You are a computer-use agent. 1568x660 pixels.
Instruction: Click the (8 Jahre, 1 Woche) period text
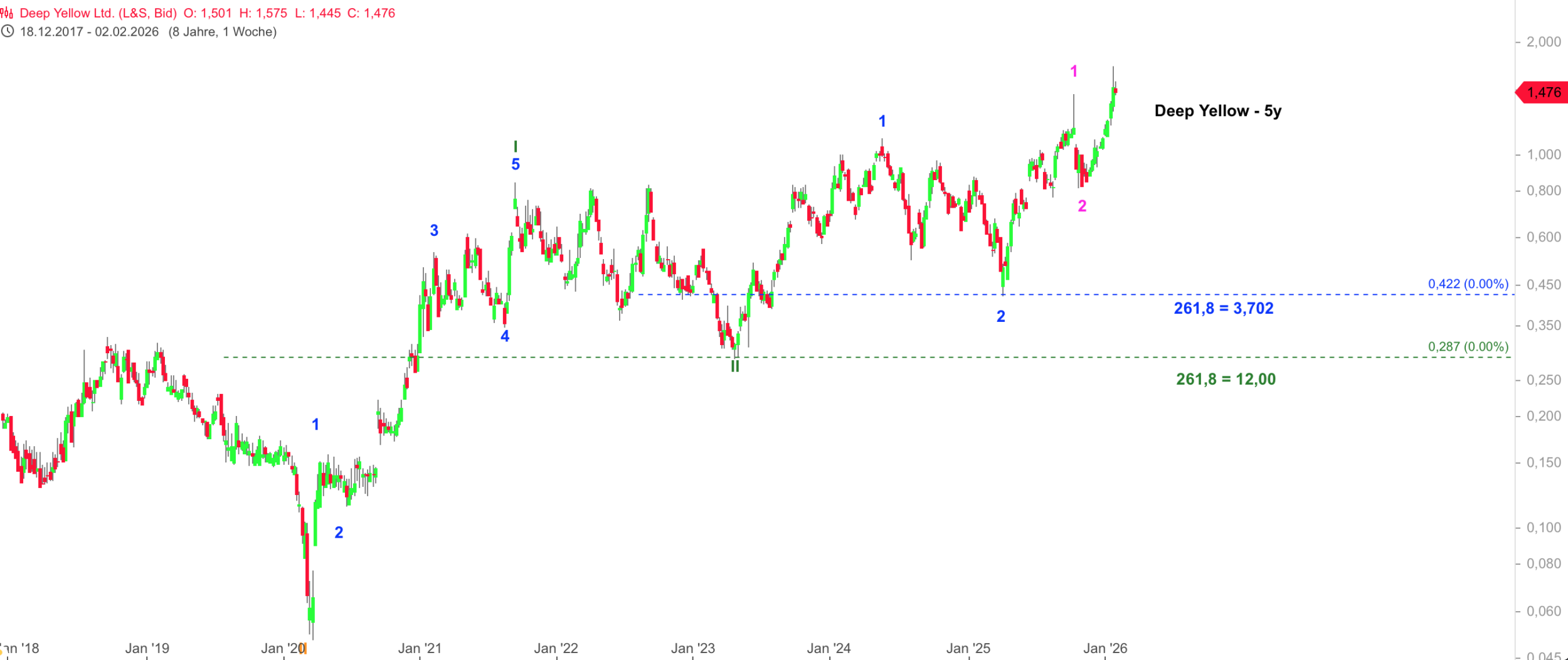point(222,32)
